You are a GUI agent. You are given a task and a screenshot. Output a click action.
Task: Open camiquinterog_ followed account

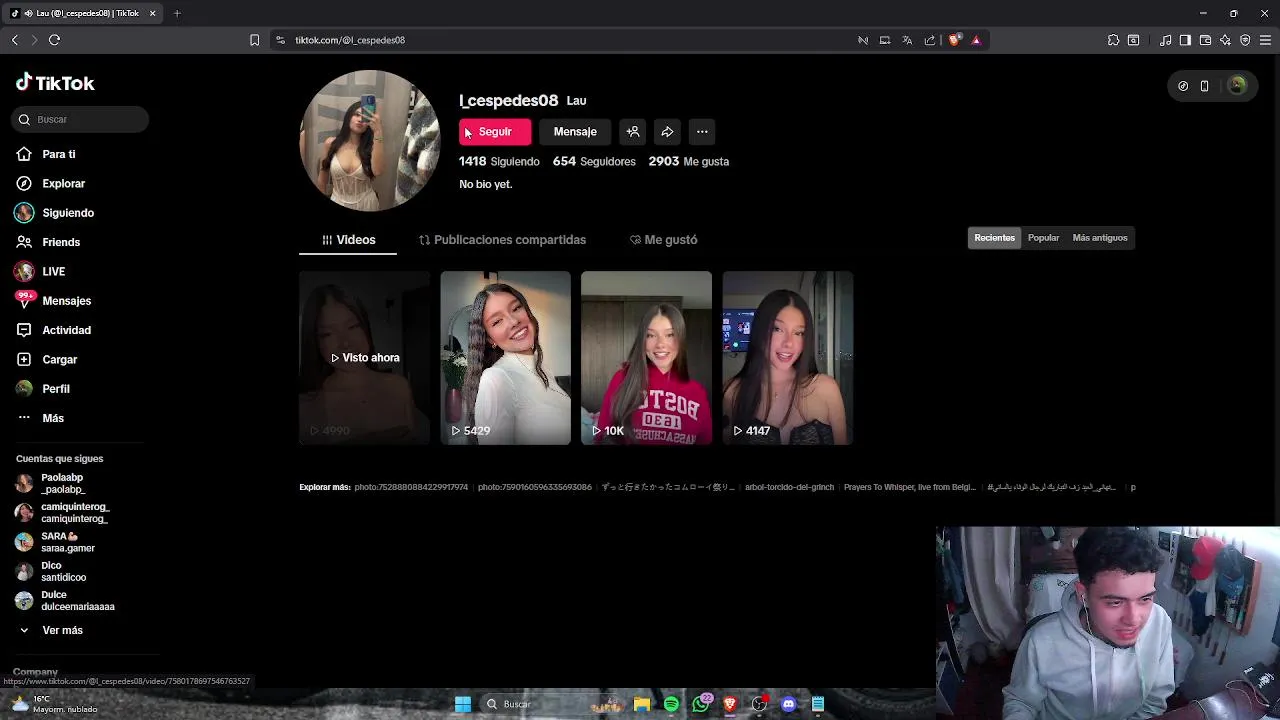coord(62,513)
